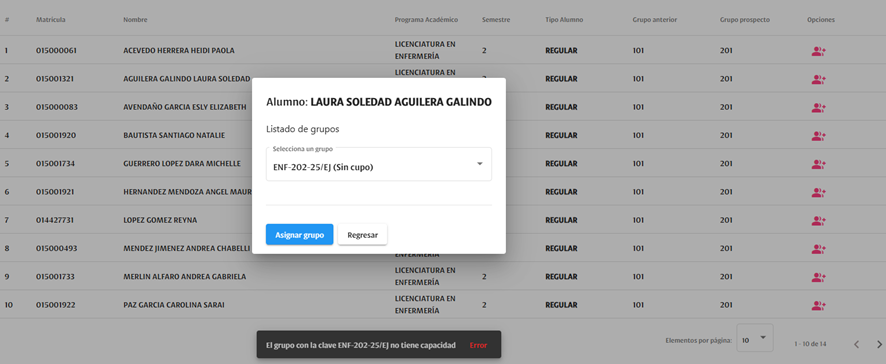Viewport: 886px width, 364px height.
Task: Click assign-group icon for HERNANDEZ MENDOZA ANGEL row
Action: pyautogui.click(x=819, y=192)
